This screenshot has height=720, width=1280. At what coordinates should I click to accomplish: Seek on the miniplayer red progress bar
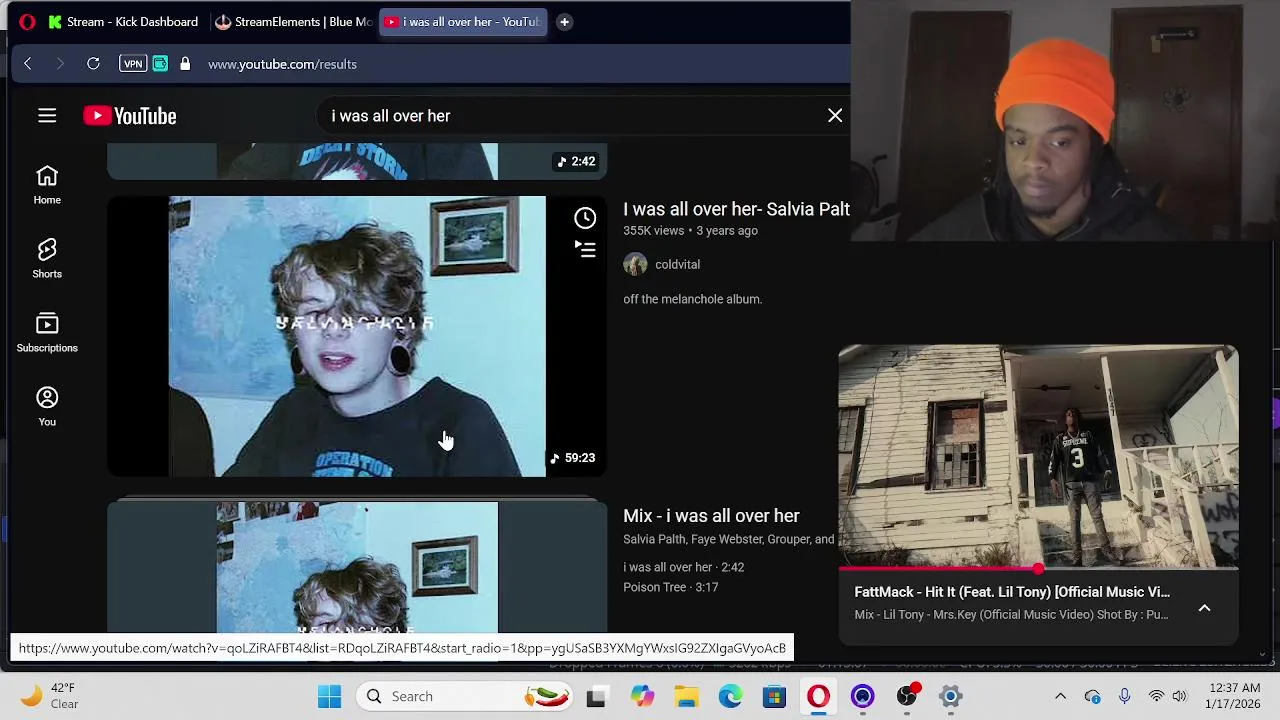click(x=1038, y=569)
